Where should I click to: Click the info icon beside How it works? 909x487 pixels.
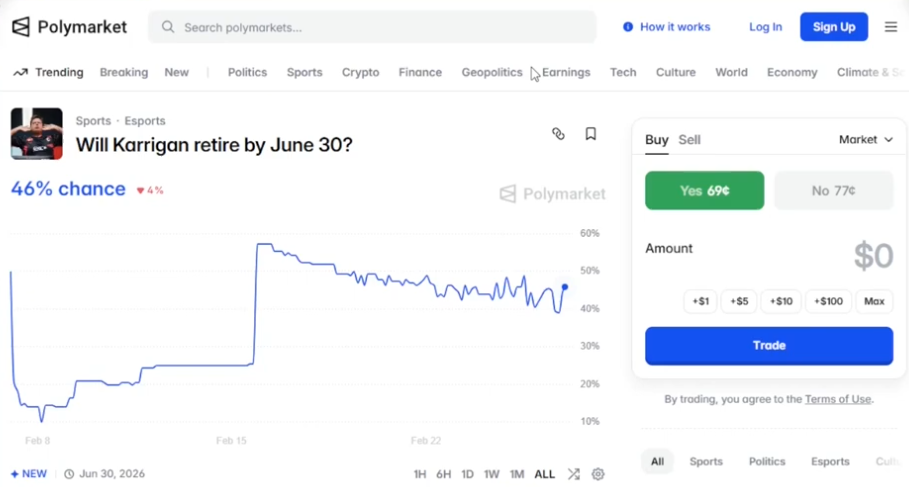tap(628, 27)
